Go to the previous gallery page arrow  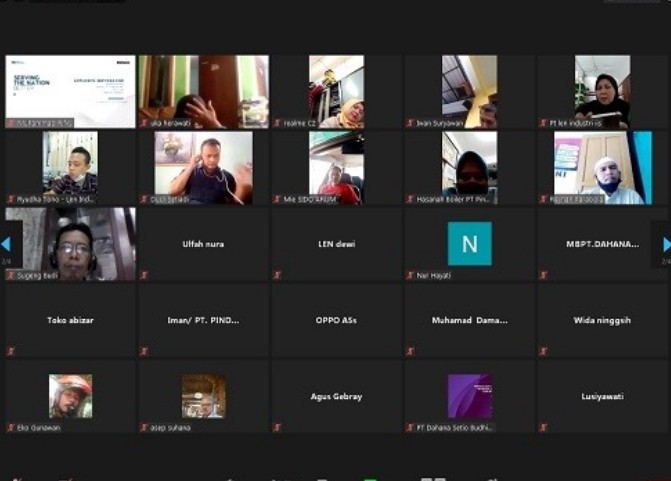point(6,244)
